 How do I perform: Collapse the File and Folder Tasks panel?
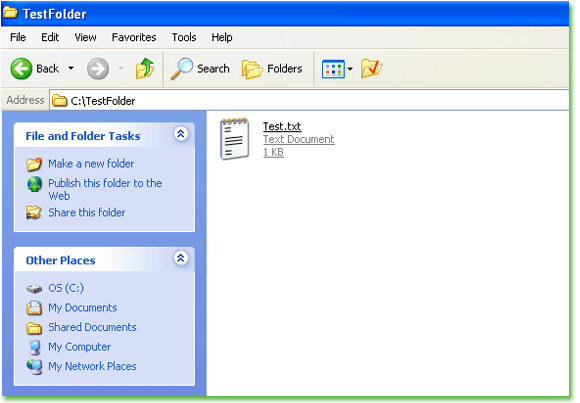pyautogui.click(x=181, y=134)
